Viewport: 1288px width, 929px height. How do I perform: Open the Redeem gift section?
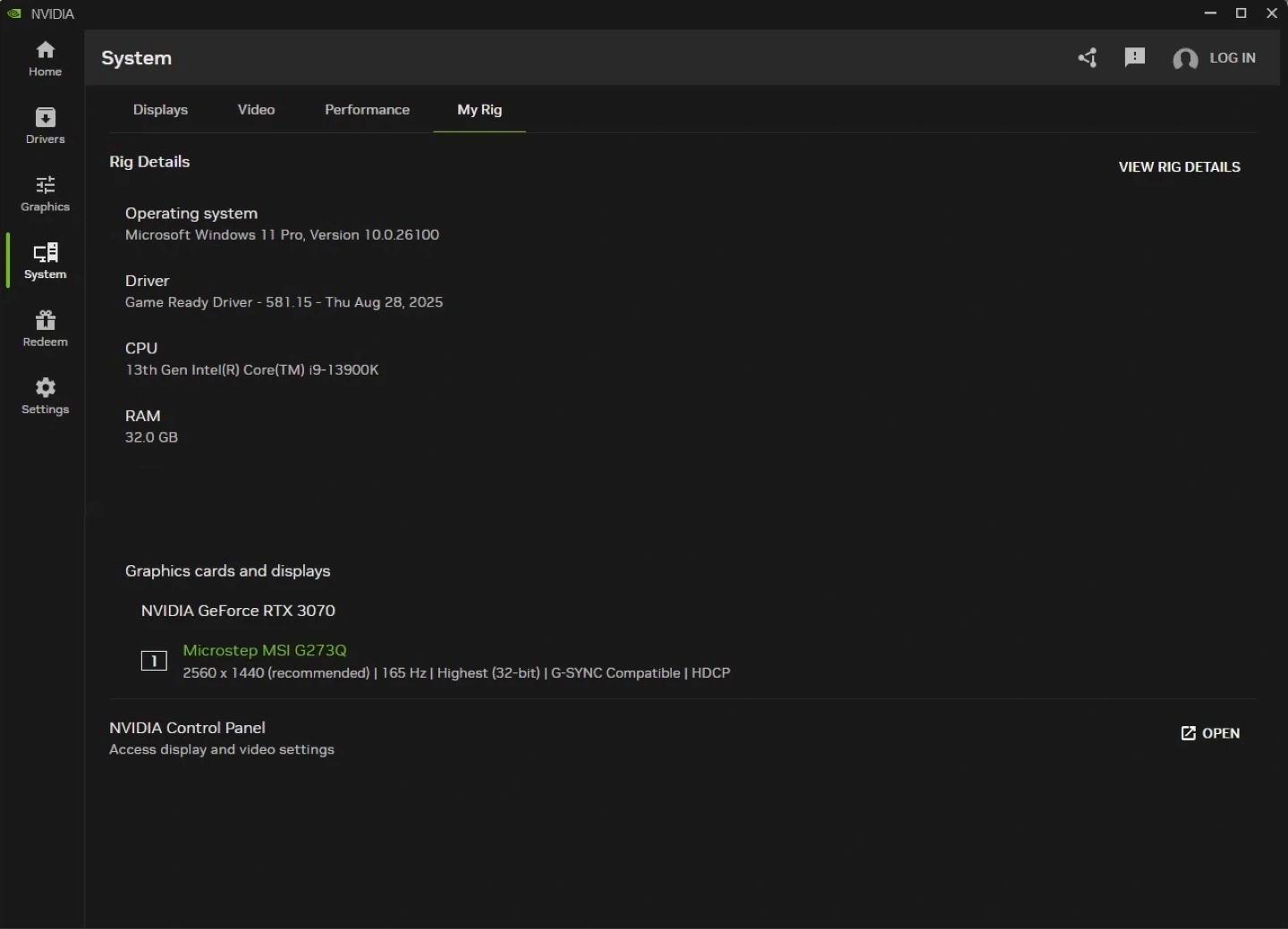(45, 328)
